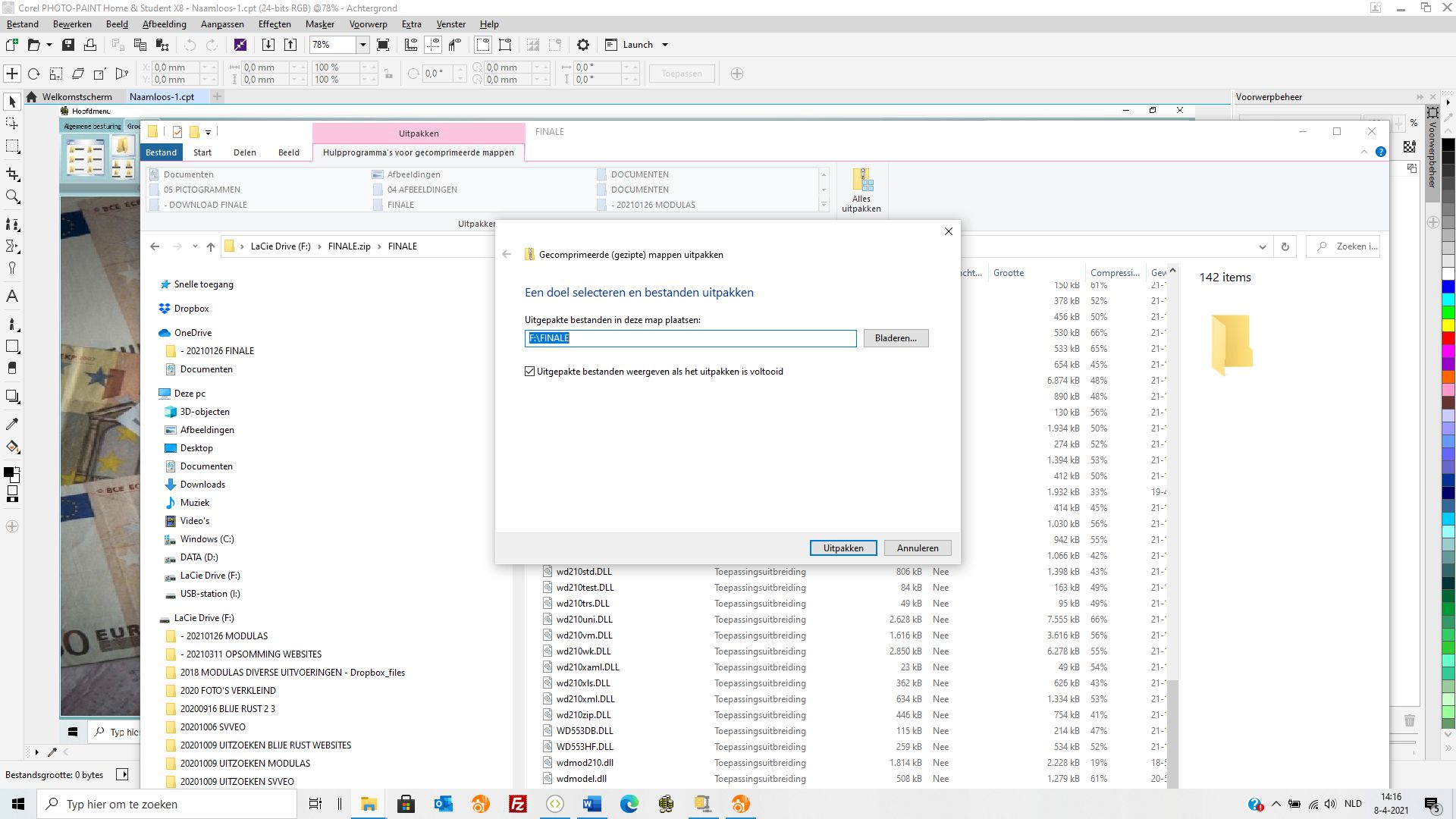Click the Export up-arrow icon
The width and height of the screenshot is (1456, 819).
point(290,45)
